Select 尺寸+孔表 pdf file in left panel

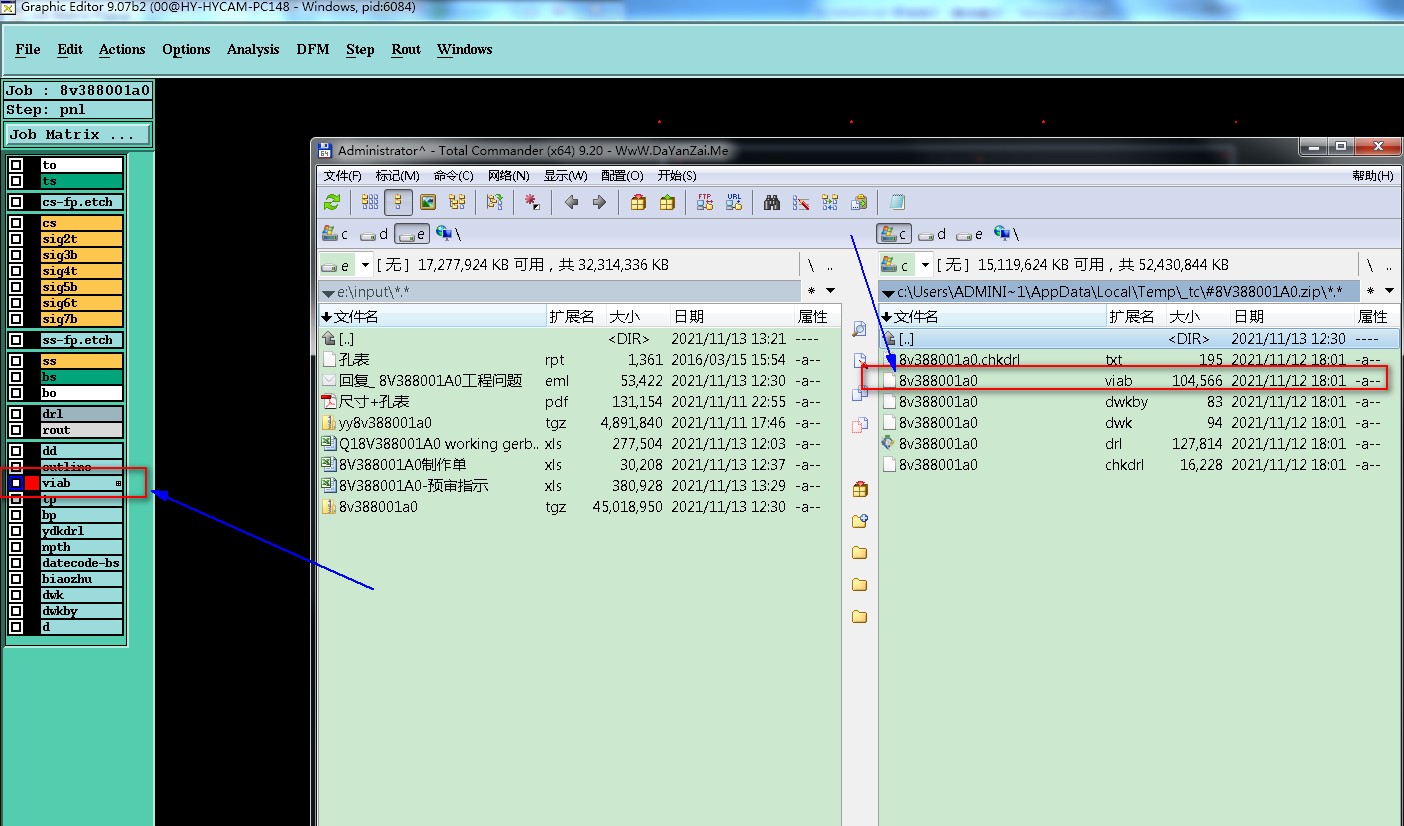580,402
